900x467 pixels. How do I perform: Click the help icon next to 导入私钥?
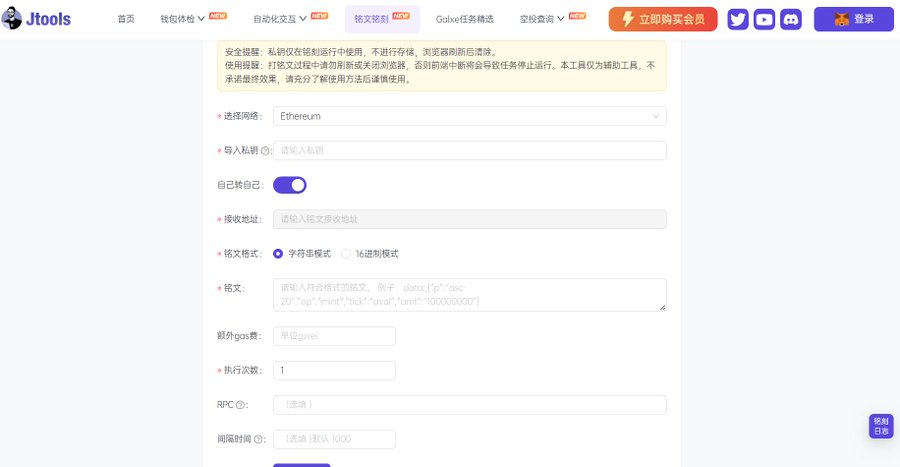(265, 151)
